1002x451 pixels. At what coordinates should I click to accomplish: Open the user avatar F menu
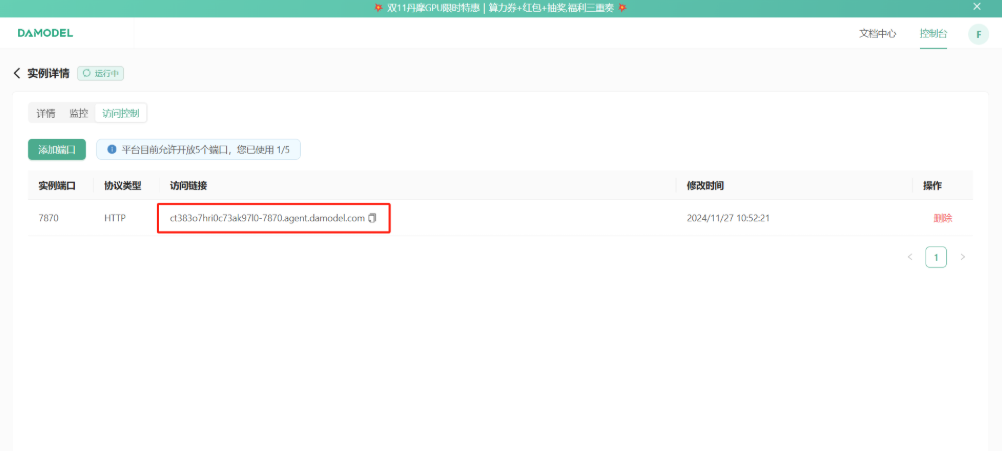(x=978, y=34)
